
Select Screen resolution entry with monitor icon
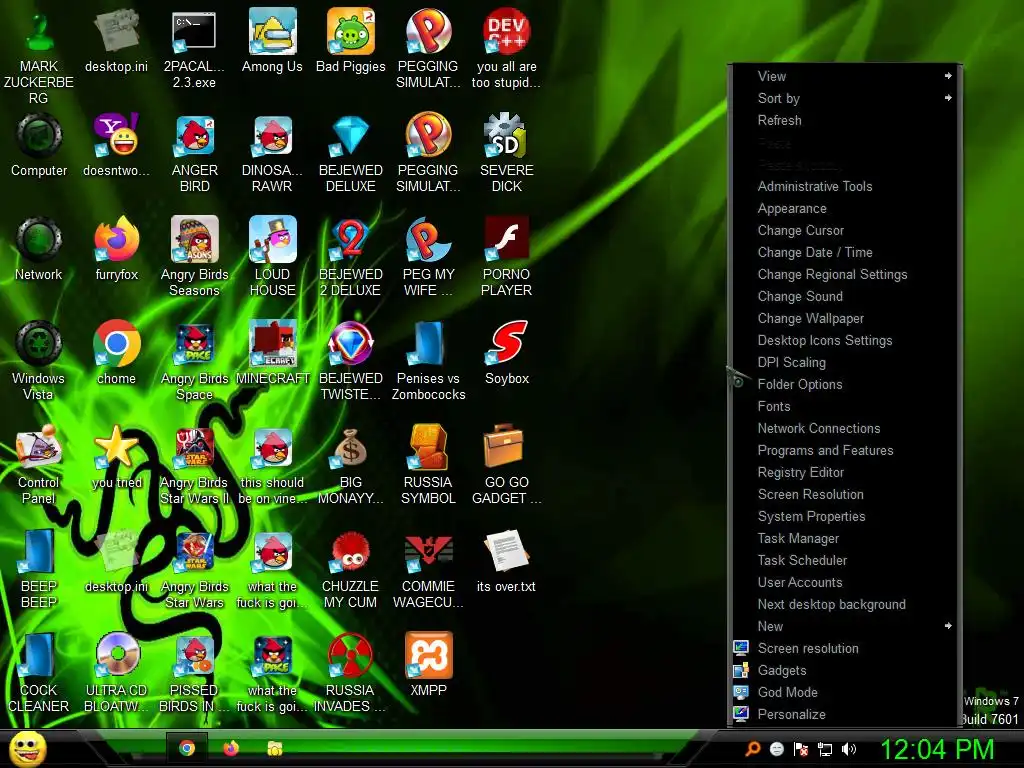coord(844,648)
